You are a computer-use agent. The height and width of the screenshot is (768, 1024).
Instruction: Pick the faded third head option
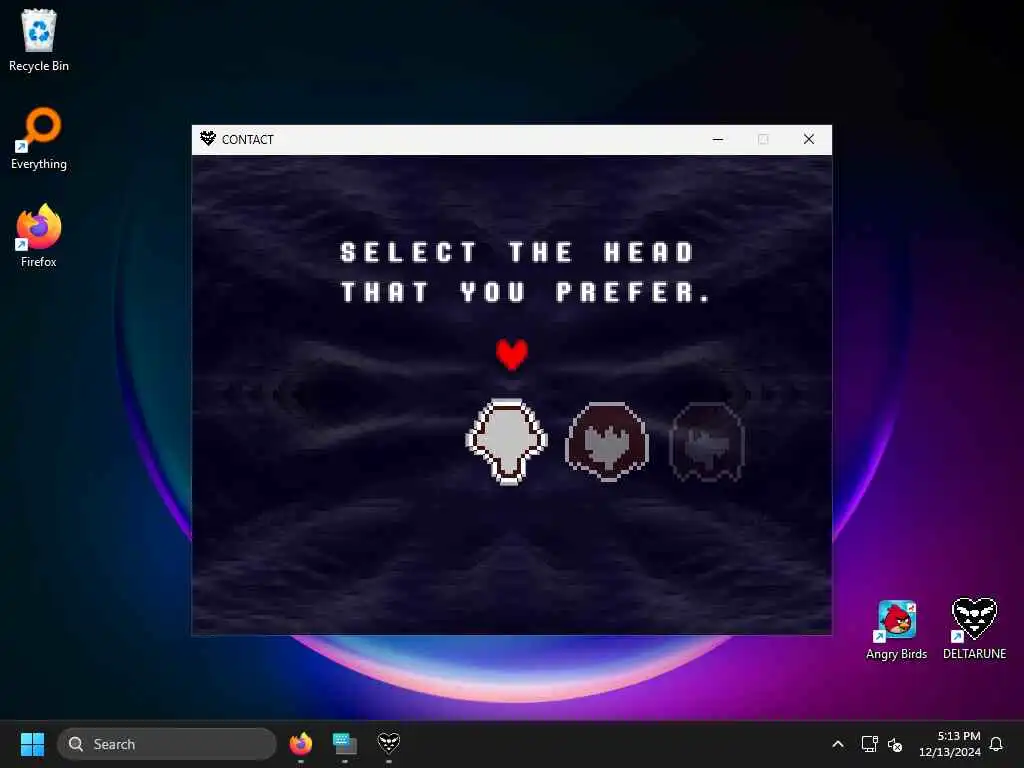[x=707, y=442]
